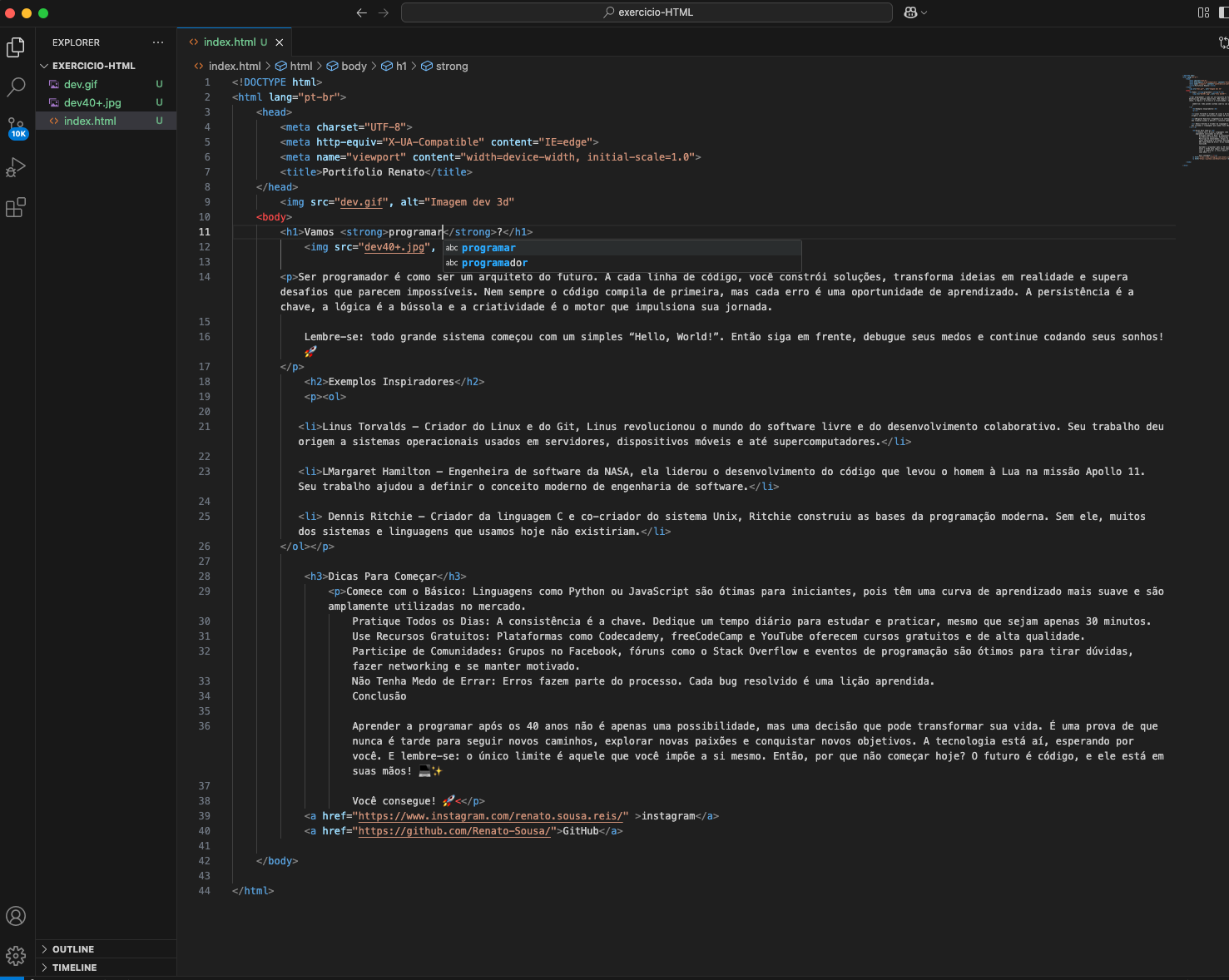Click the body breadcrumb item
1229x980 pixels.
click(346, 67)
